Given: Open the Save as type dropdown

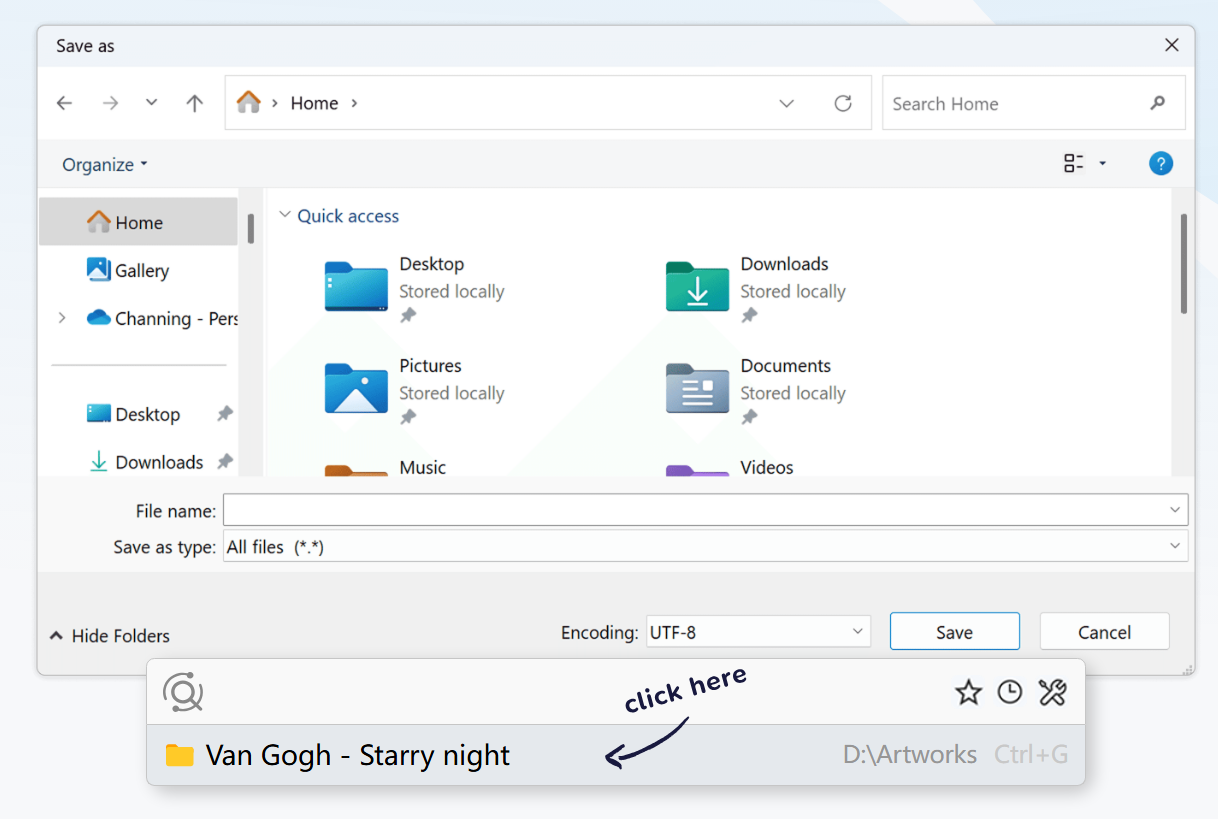Looking at the screenshot, I should (1176, 546).
